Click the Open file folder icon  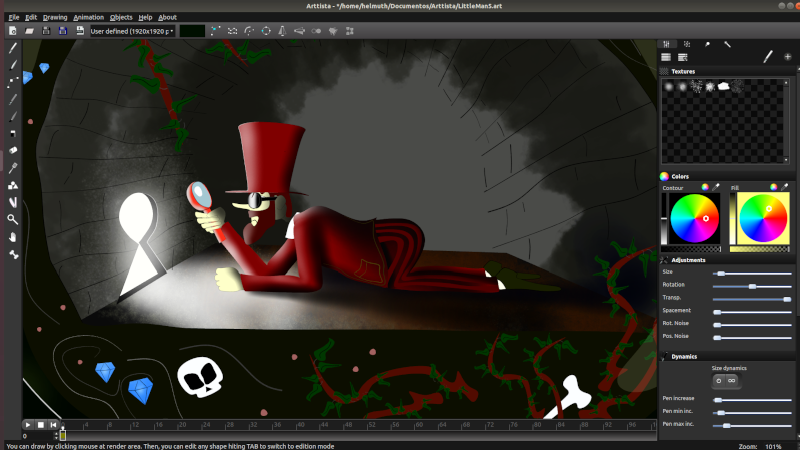[x=29, y=31]
